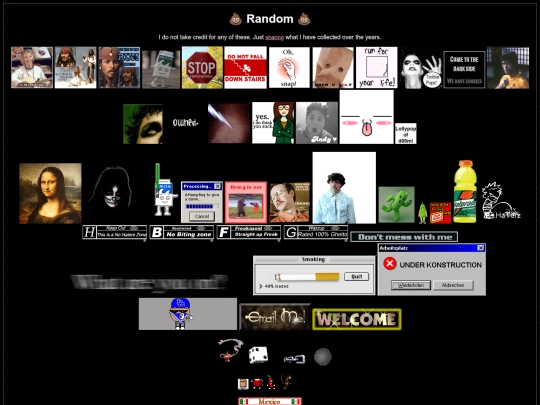Click the Wiederholen button
The height and width of the screenshot is (405, 540).
click(x=411, y=285)
